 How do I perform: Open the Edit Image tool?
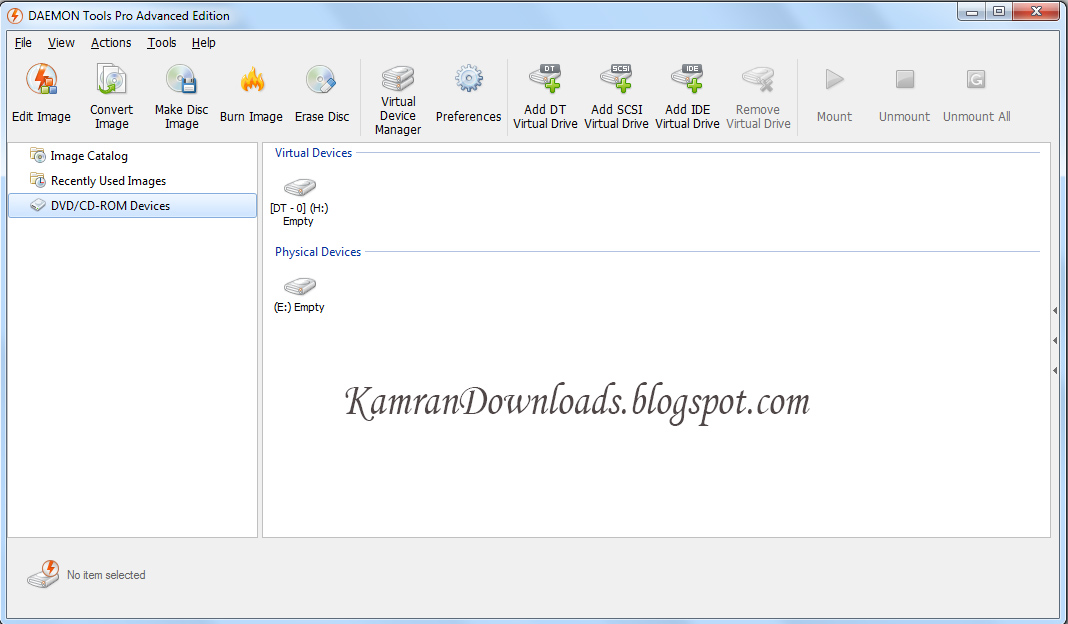(41, 90)
